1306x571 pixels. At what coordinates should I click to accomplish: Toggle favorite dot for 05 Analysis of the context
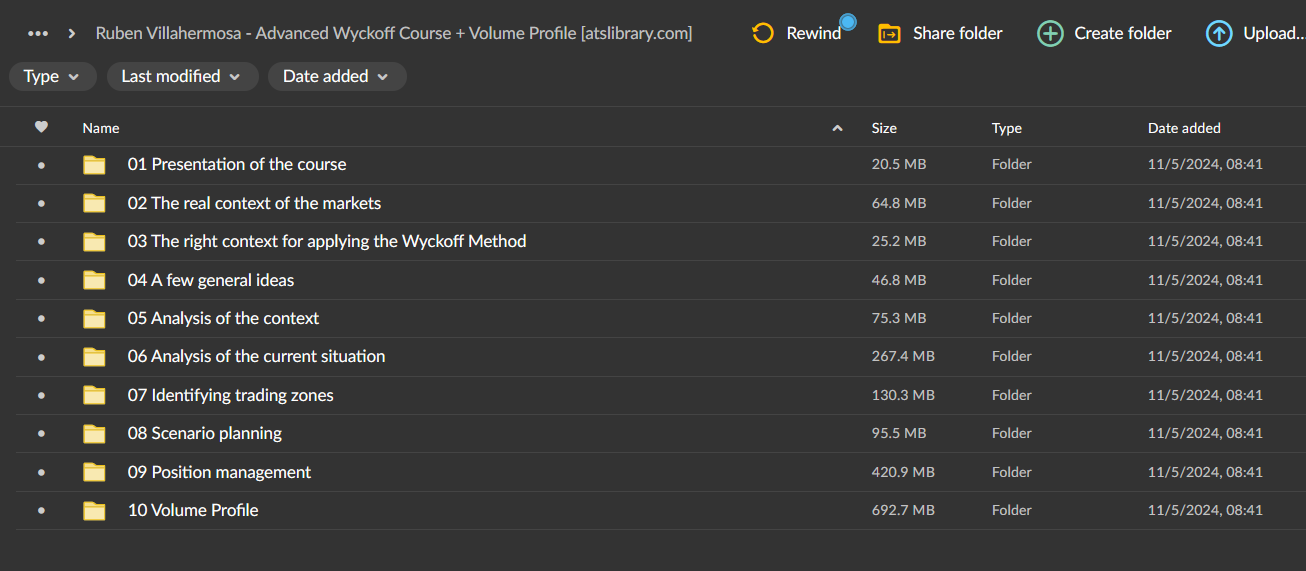coord(41,319)
